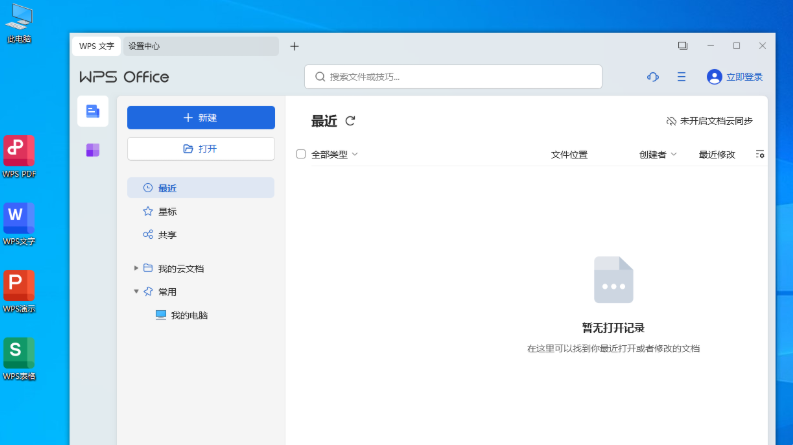Open the cloud sync icon in header

pos(653,77)
